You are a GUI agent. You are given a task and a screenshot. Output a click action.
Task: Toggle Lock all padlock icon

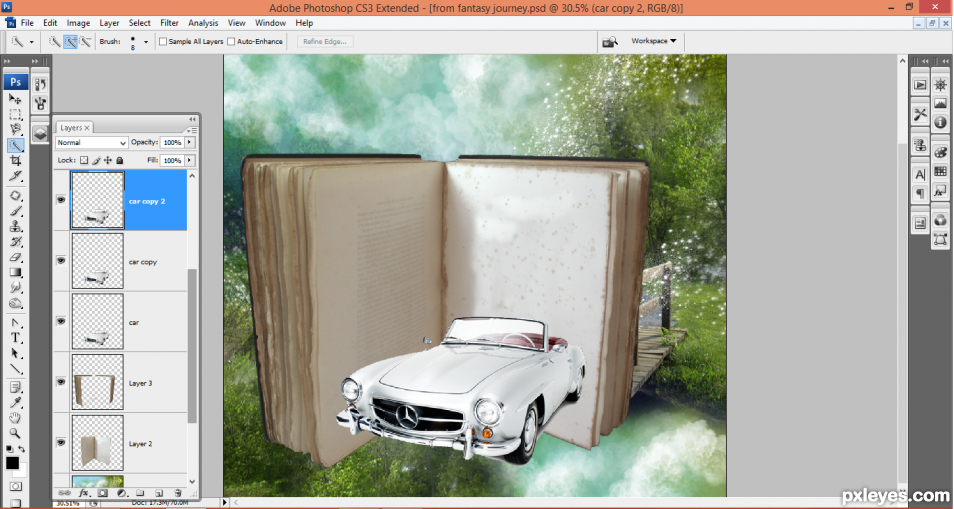pos(120,161)
